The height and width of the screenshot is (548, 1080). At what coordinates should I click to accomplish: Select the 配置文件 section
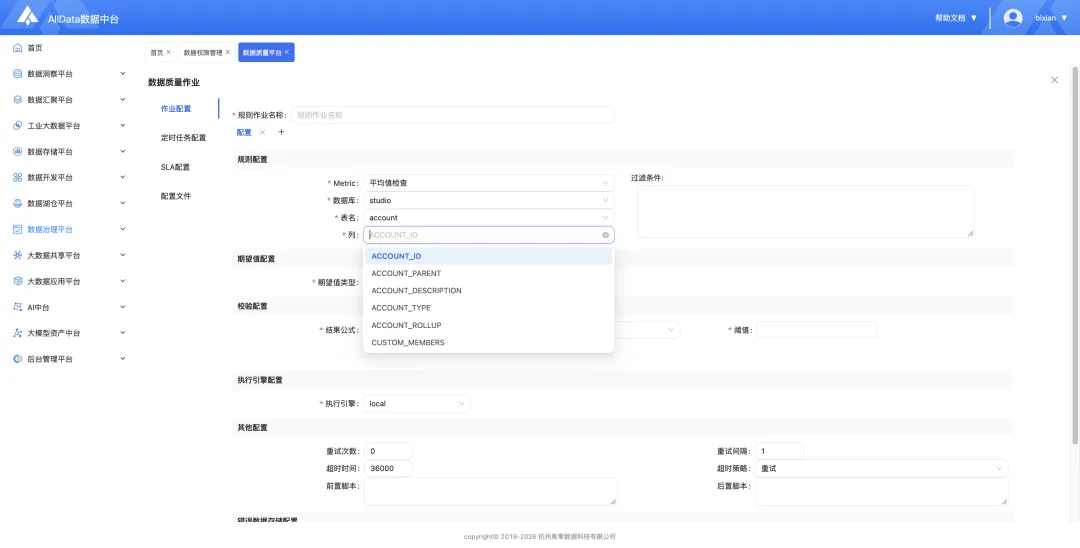click(x=176, y=196)
